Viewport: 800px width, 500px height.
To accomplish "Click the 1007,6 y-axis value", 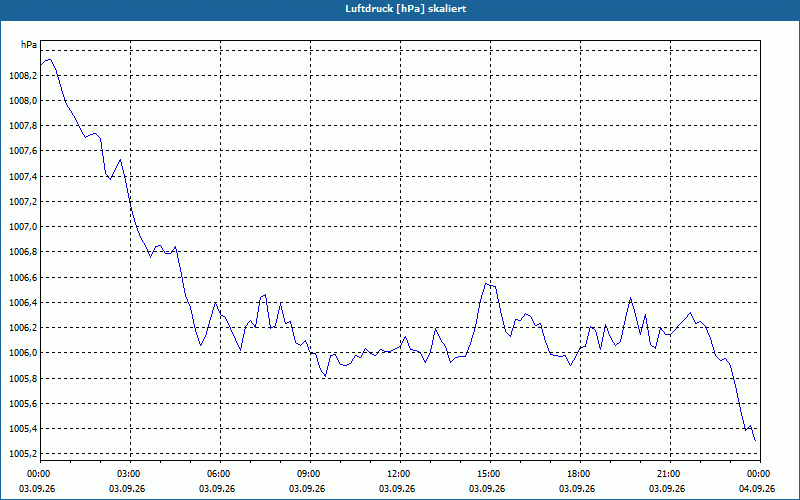I will (x=23, y=151).
